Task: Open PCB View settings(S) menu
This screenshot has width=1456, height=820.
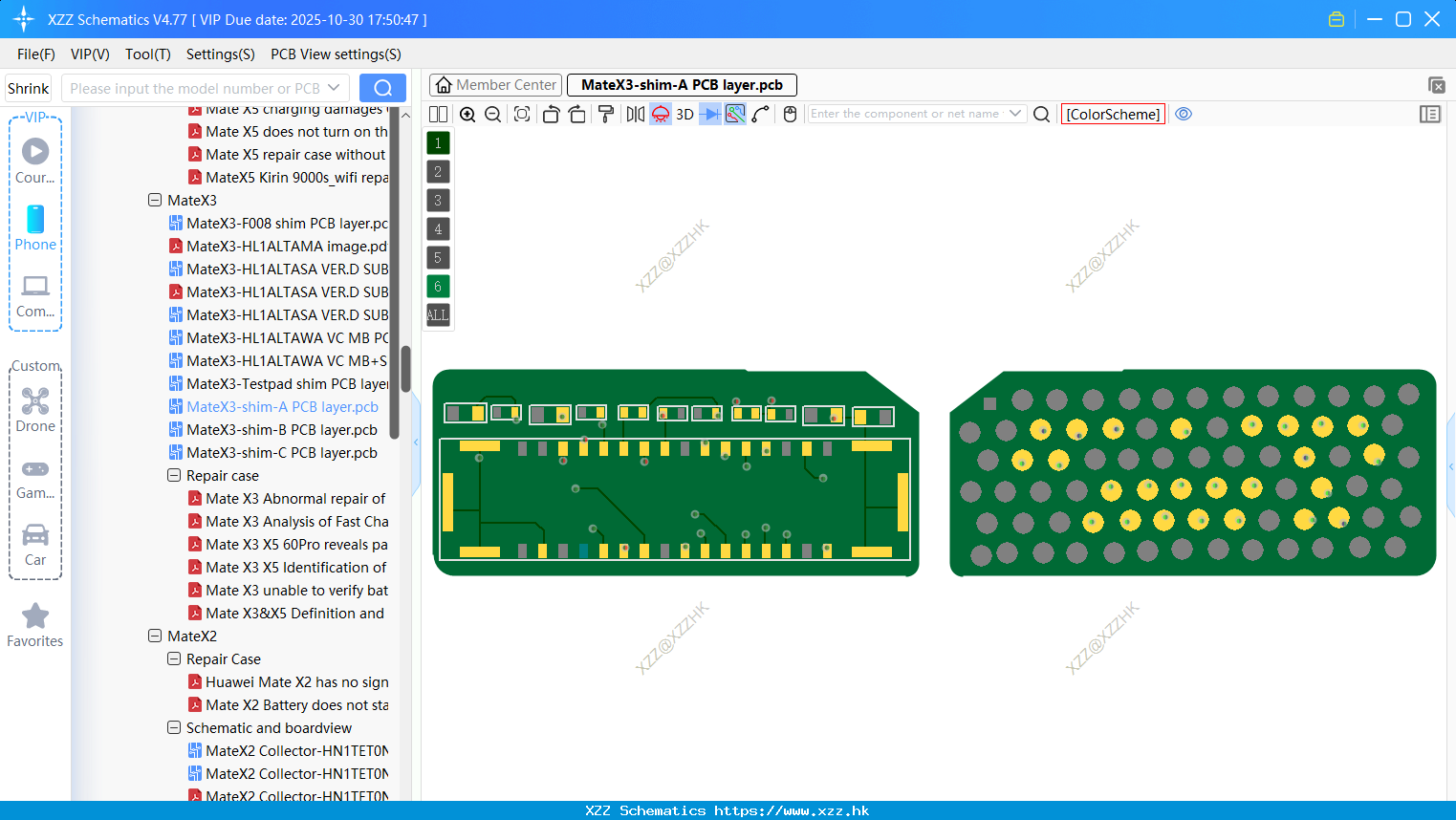Action: [336, 54]
